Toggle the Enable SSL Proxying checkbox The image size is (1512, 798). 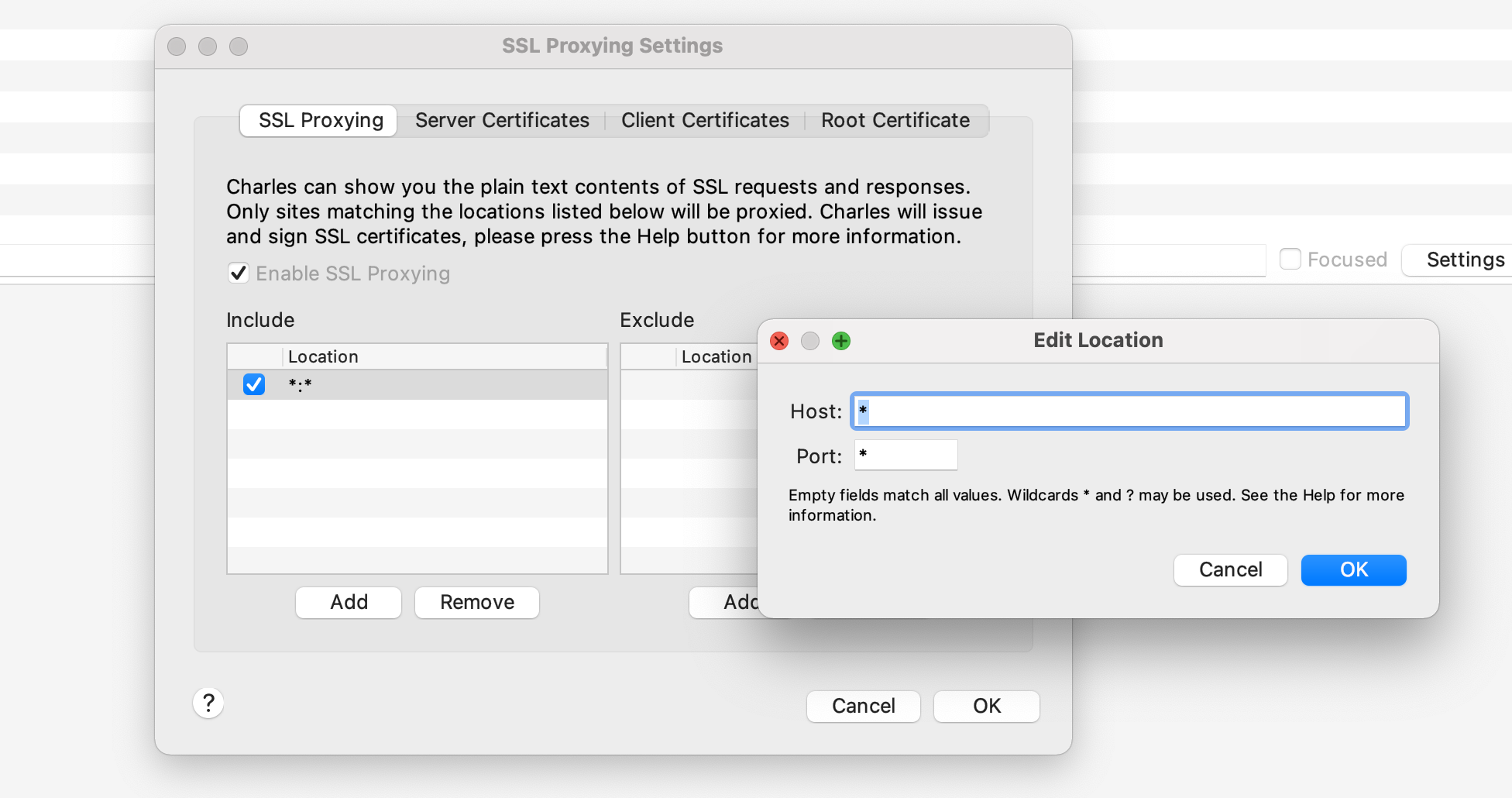pyautogui.click(x=239, y=273)
